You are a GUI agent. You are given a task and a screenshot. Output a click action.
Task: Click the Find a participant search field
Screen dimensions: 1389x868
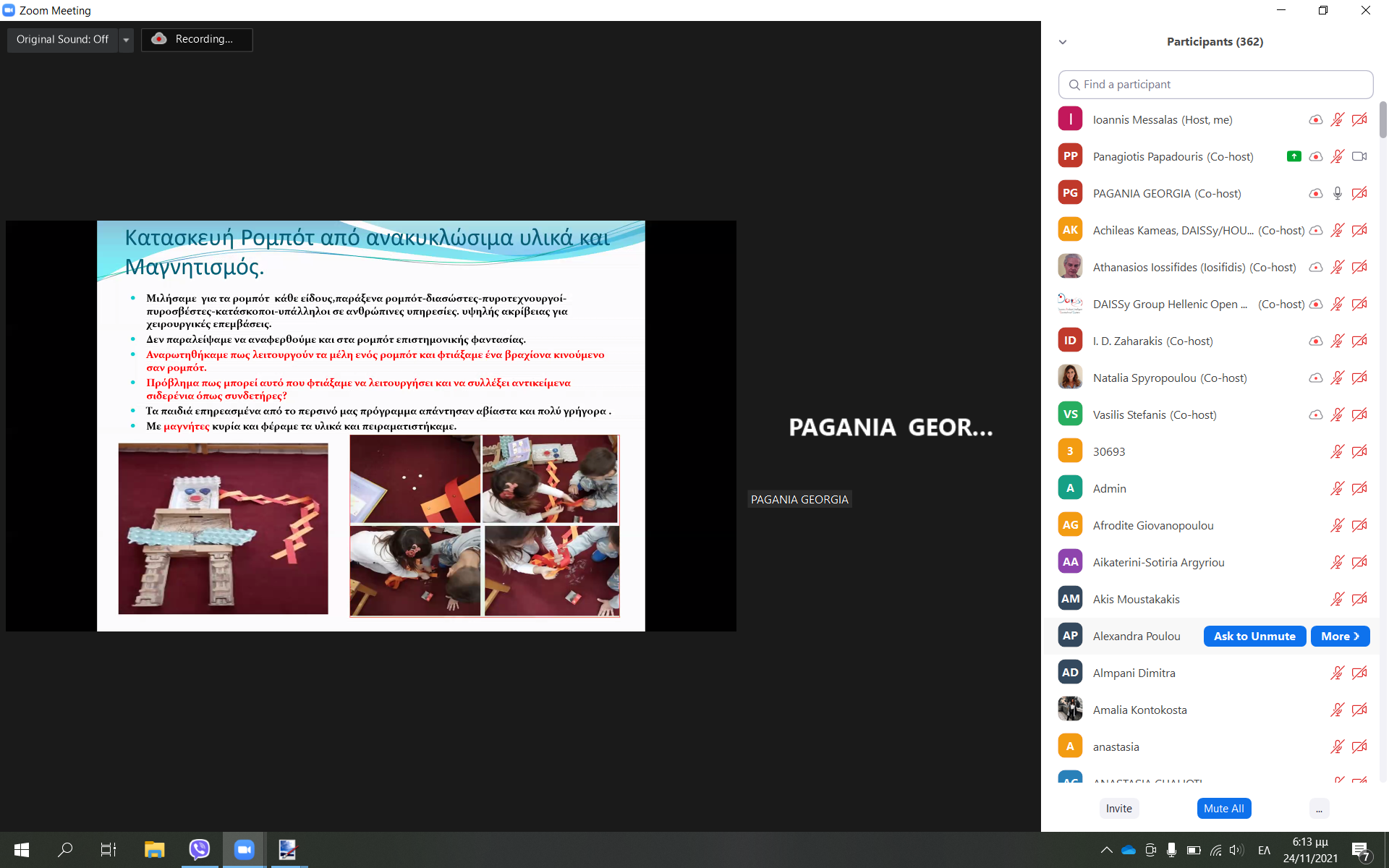pos(1215,85)
